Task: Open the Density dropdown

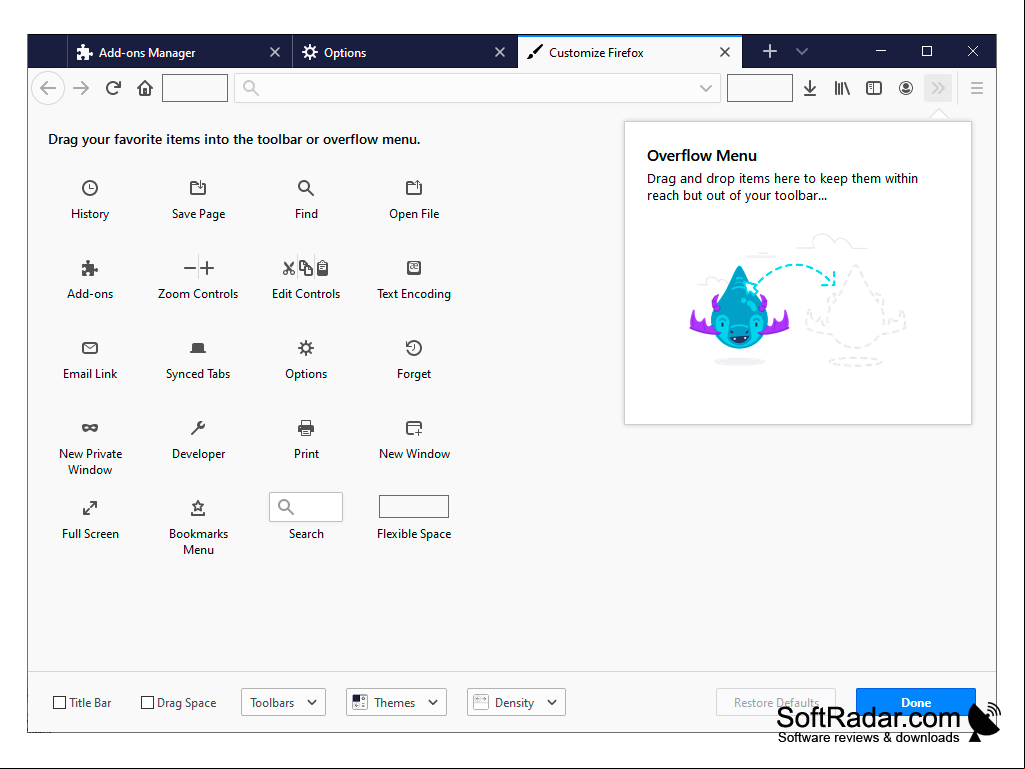Action: [x=516, y=702]
